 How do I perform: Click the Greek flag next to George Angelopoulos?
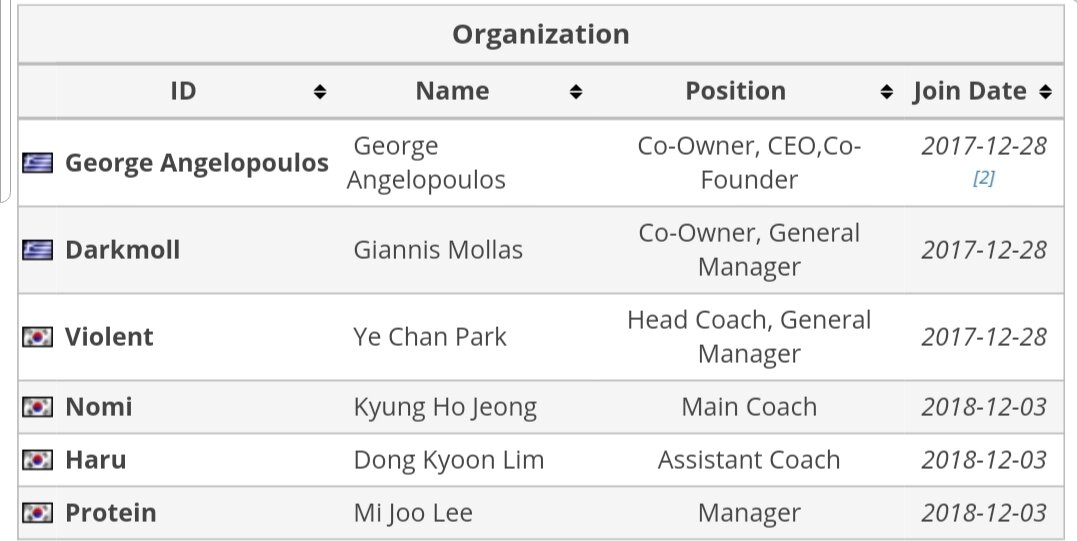37,163
